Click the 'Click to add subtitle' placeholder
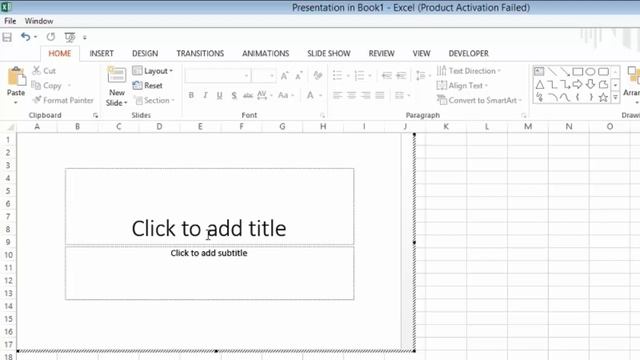Viewport: 640px width, 360px height. coord(209,273)
